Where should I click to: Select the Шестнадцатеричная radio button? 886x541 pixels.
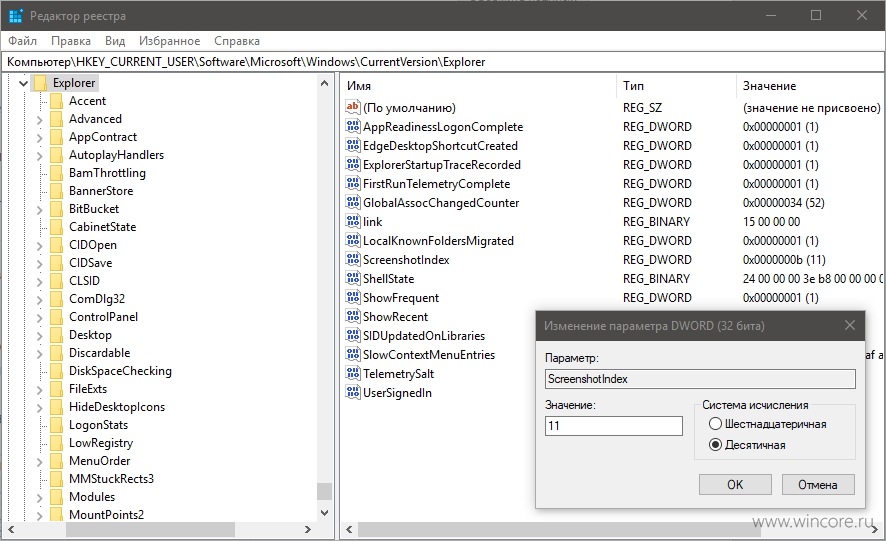tap(715, 423)
